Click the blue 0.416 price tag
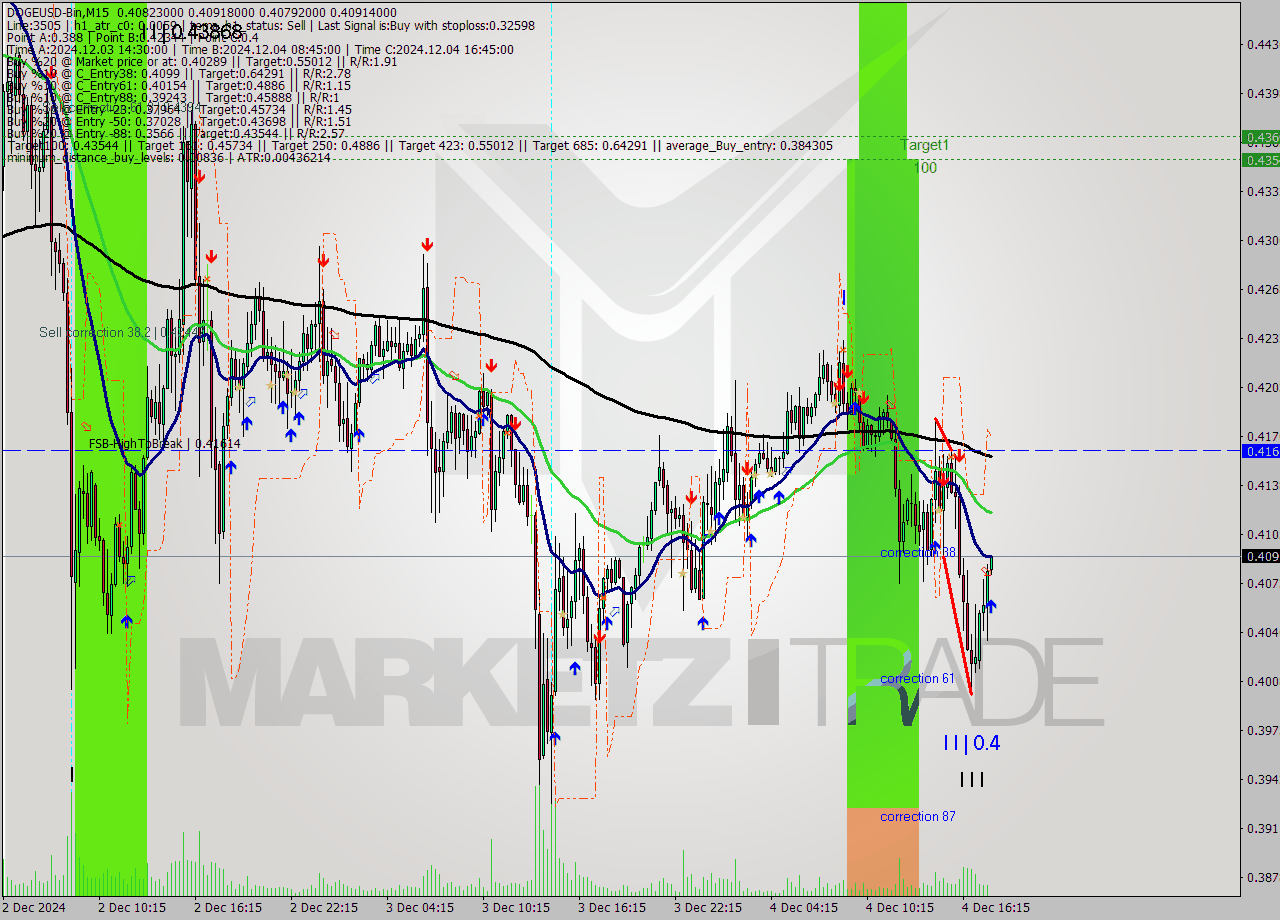Viewport: 1280px width, 920px height. 1260,451
